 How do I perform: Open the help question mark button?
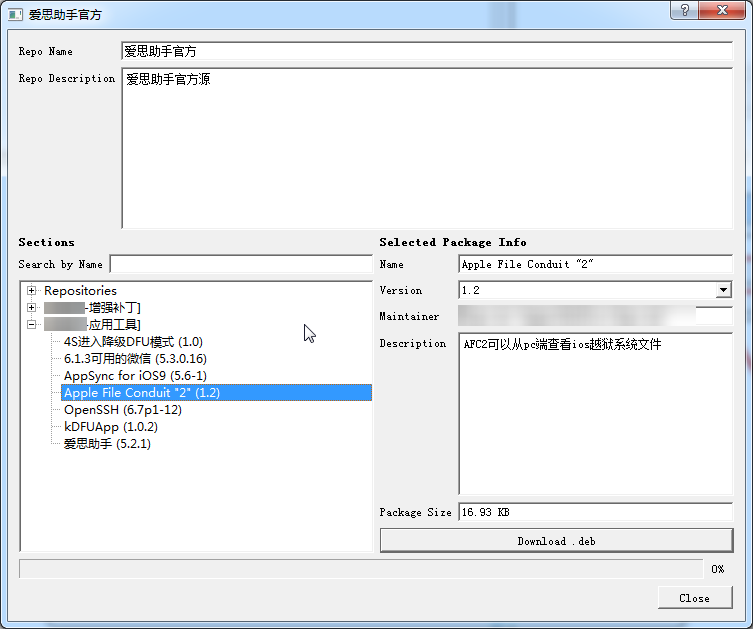(685, 10)
